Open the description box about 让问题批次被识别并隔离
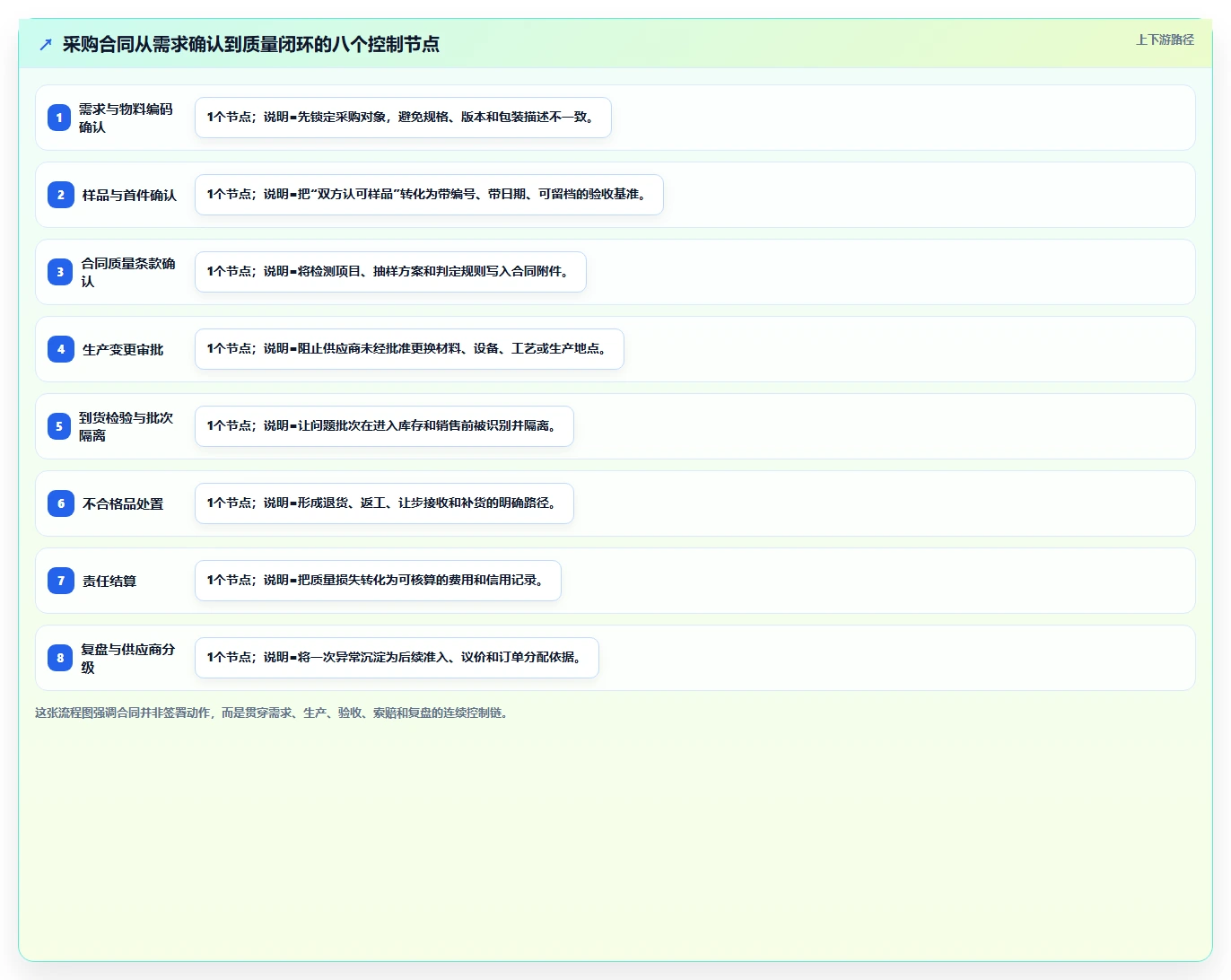The height and width of the screenshot is (980, 1231). (384, 426)
